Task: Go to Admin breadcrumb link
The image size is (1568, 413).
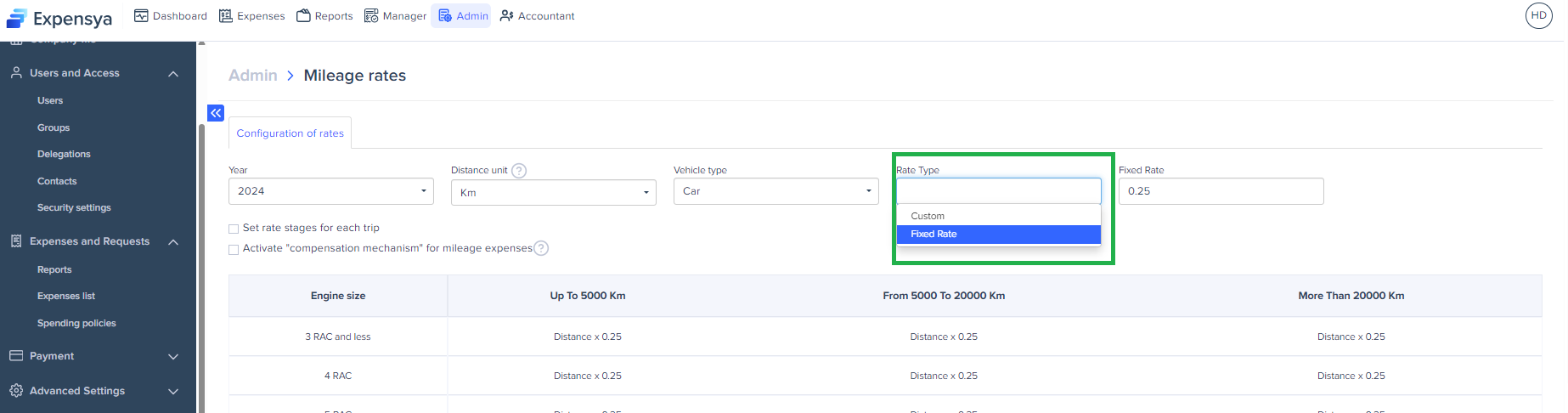Action: 252,76
